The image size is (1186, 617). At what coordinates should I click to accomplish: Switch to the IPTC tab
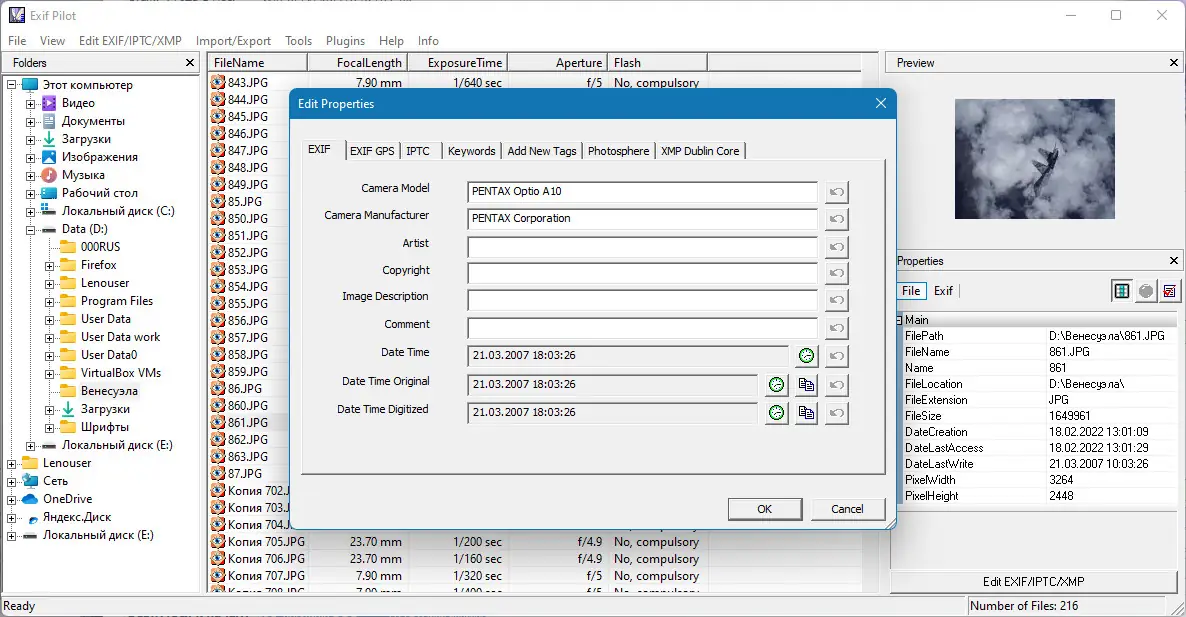tap(418, 151)
